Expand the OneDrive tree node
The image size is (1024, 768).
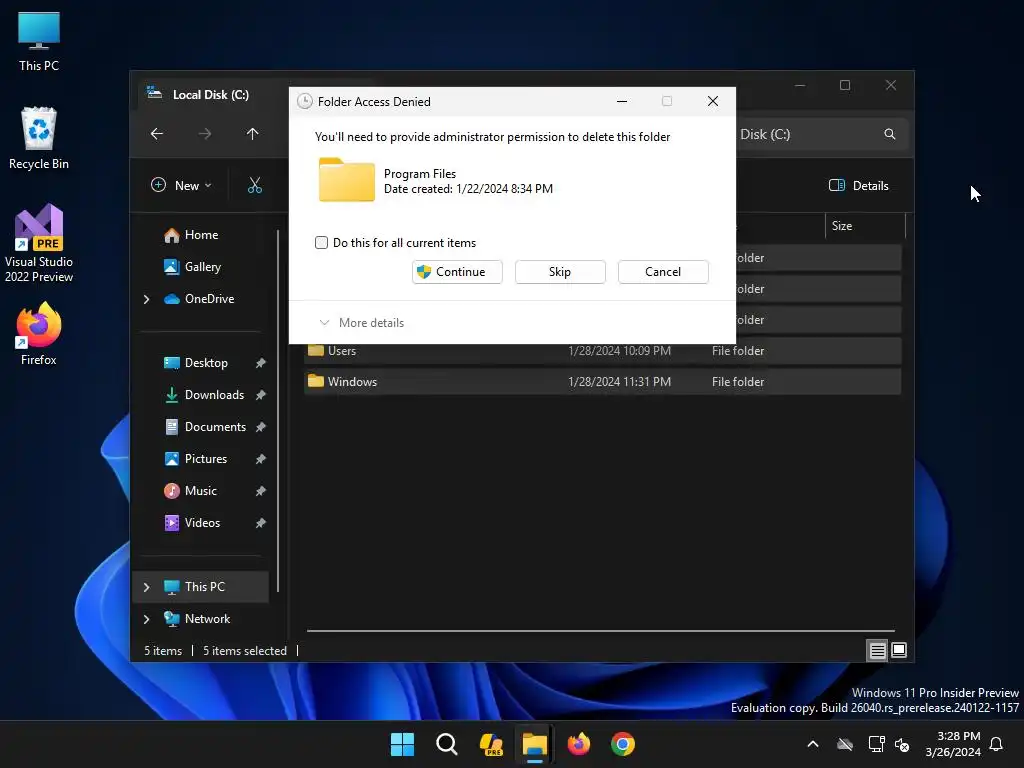tap(147, 299)
